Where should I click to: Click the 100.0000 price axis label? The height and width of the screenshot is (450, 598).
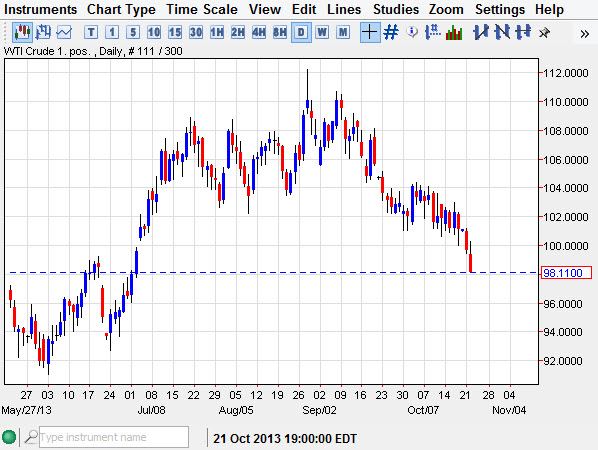coord(566,246)
